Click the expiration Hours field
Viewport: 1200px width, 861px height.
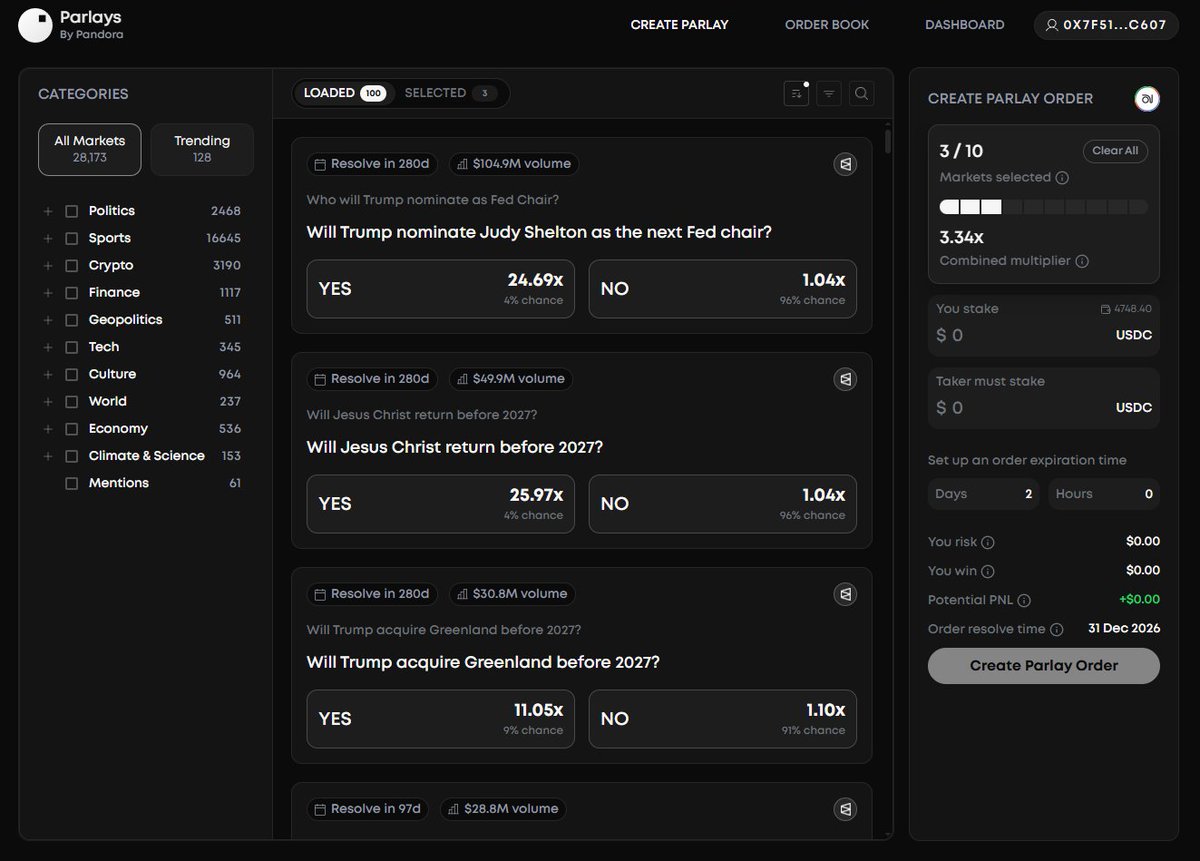1104,494
